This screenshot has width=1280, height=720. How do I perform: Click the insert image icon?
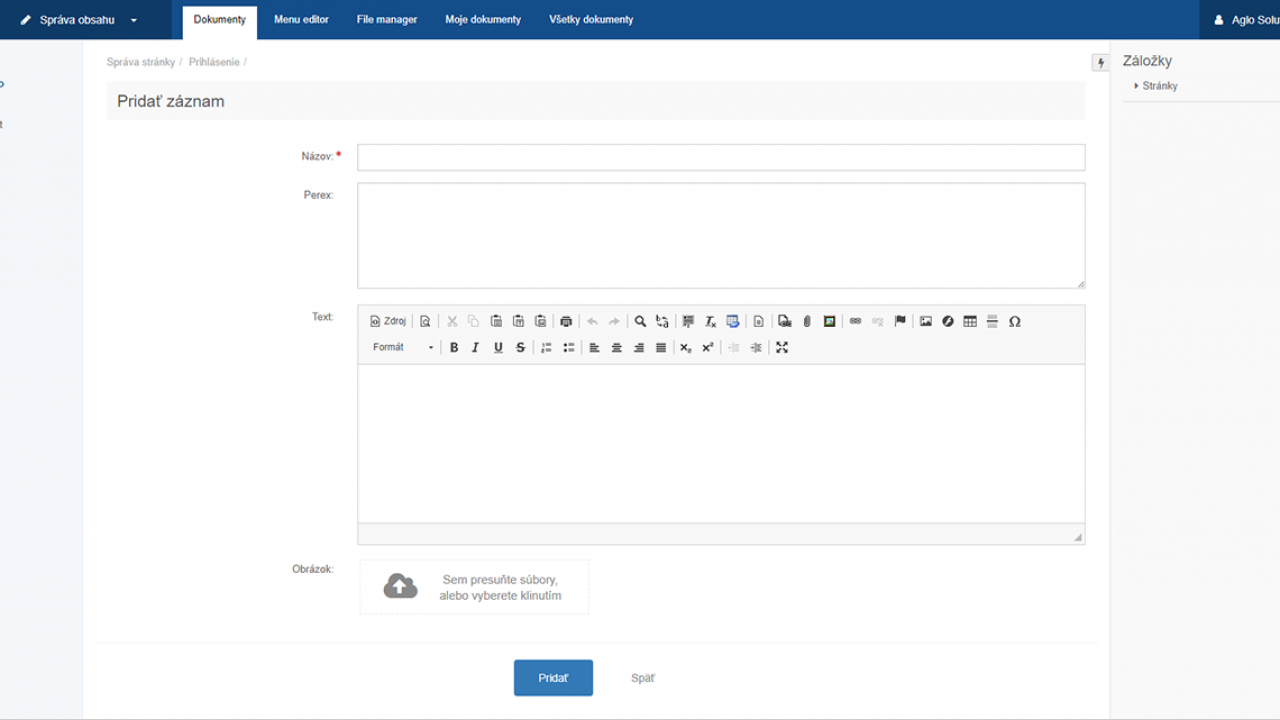coord(926,322)
